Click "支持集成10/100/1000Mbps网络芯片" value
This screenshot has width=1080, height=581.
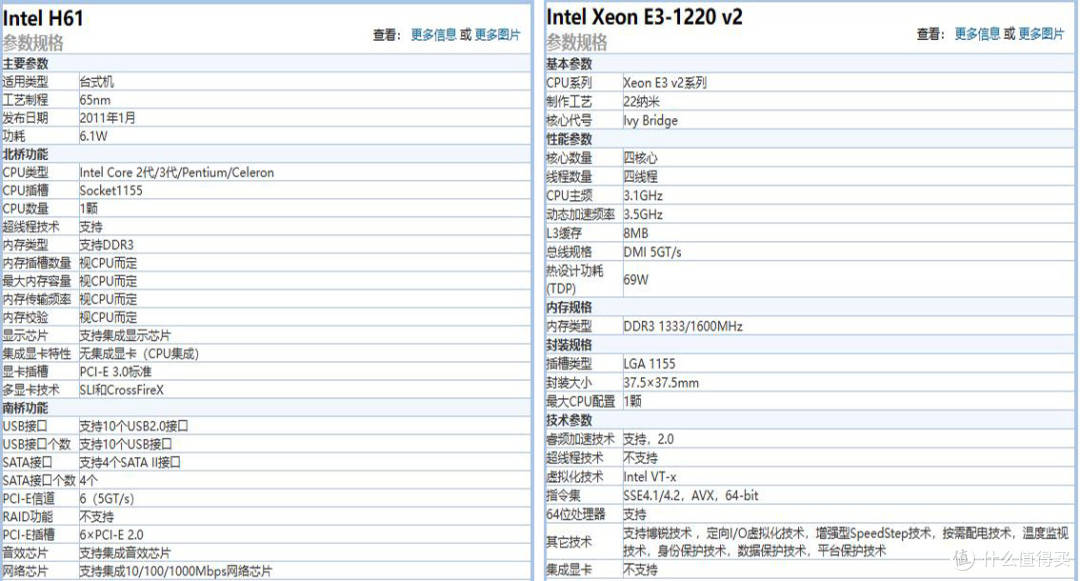[176, 571]
